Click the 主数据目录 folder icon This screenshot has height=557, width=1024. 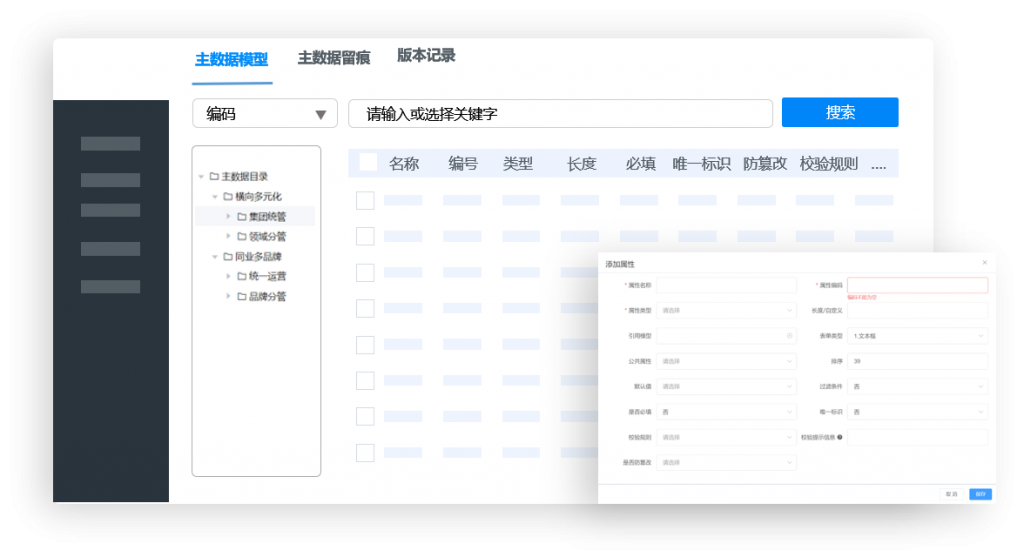click(214, 177)
